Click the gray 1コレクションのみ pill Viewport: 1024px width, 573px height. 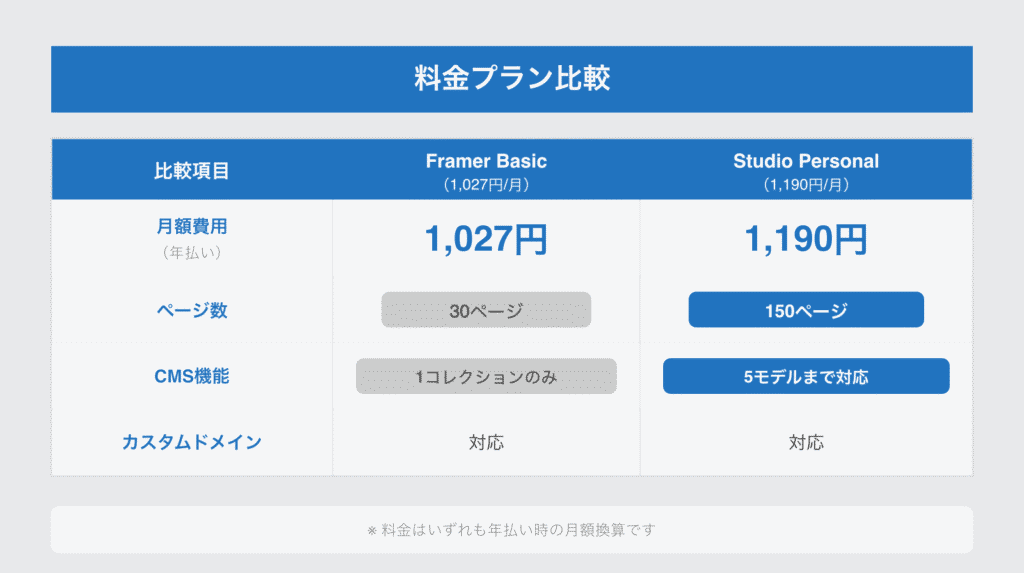[486, 376]
